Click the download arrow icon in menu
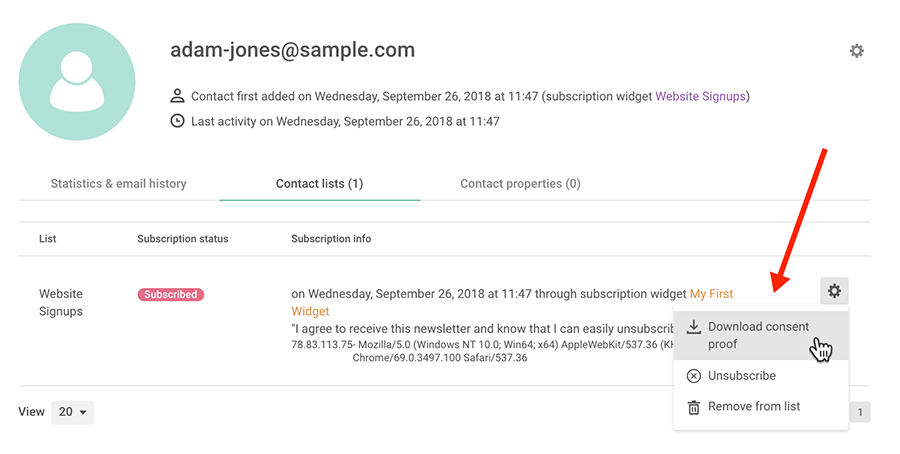900x454 pixels. tap(694, 327)
